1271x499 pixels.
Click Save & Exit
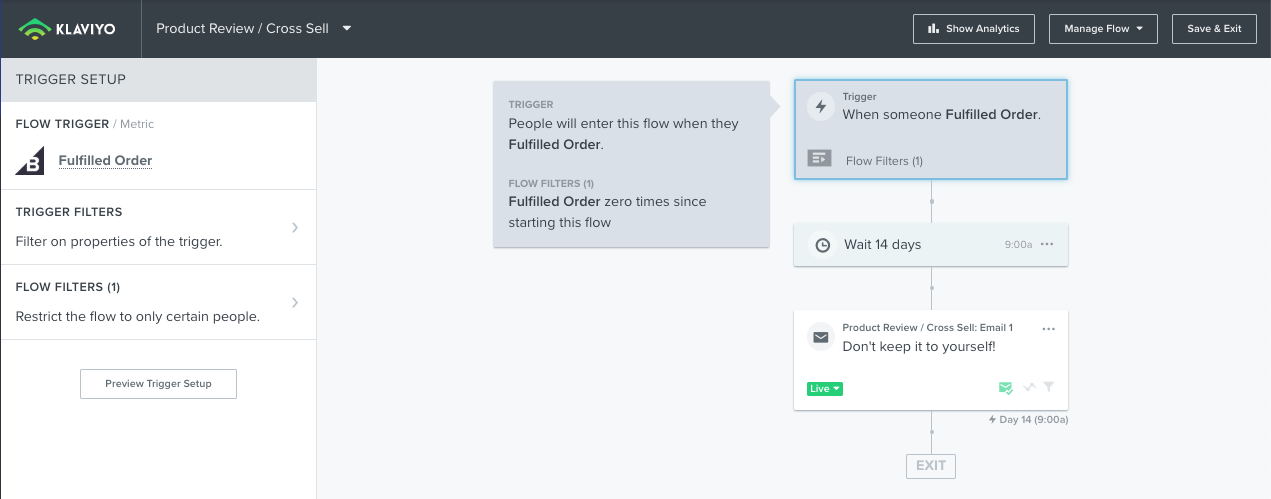pos(1213,29)
